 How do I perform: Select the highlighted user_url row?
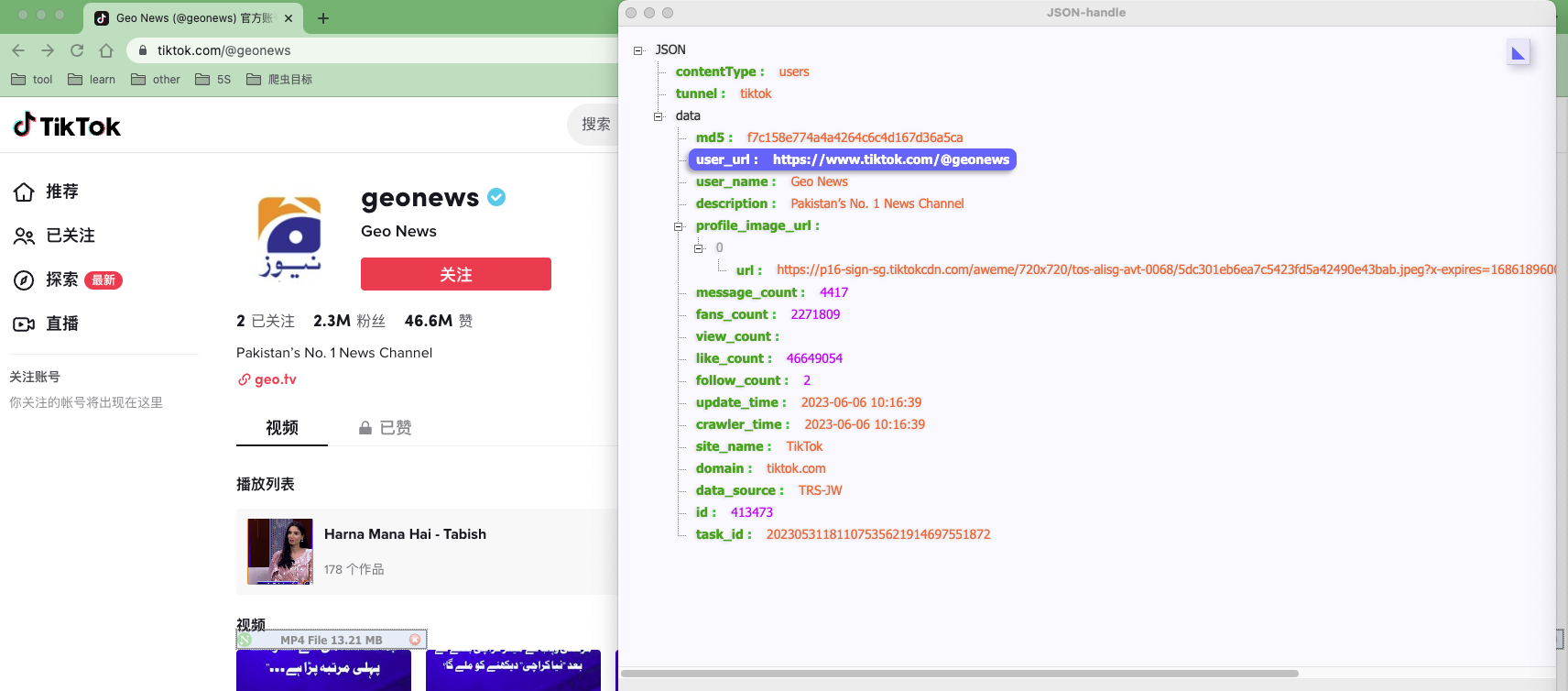(852, 159)
